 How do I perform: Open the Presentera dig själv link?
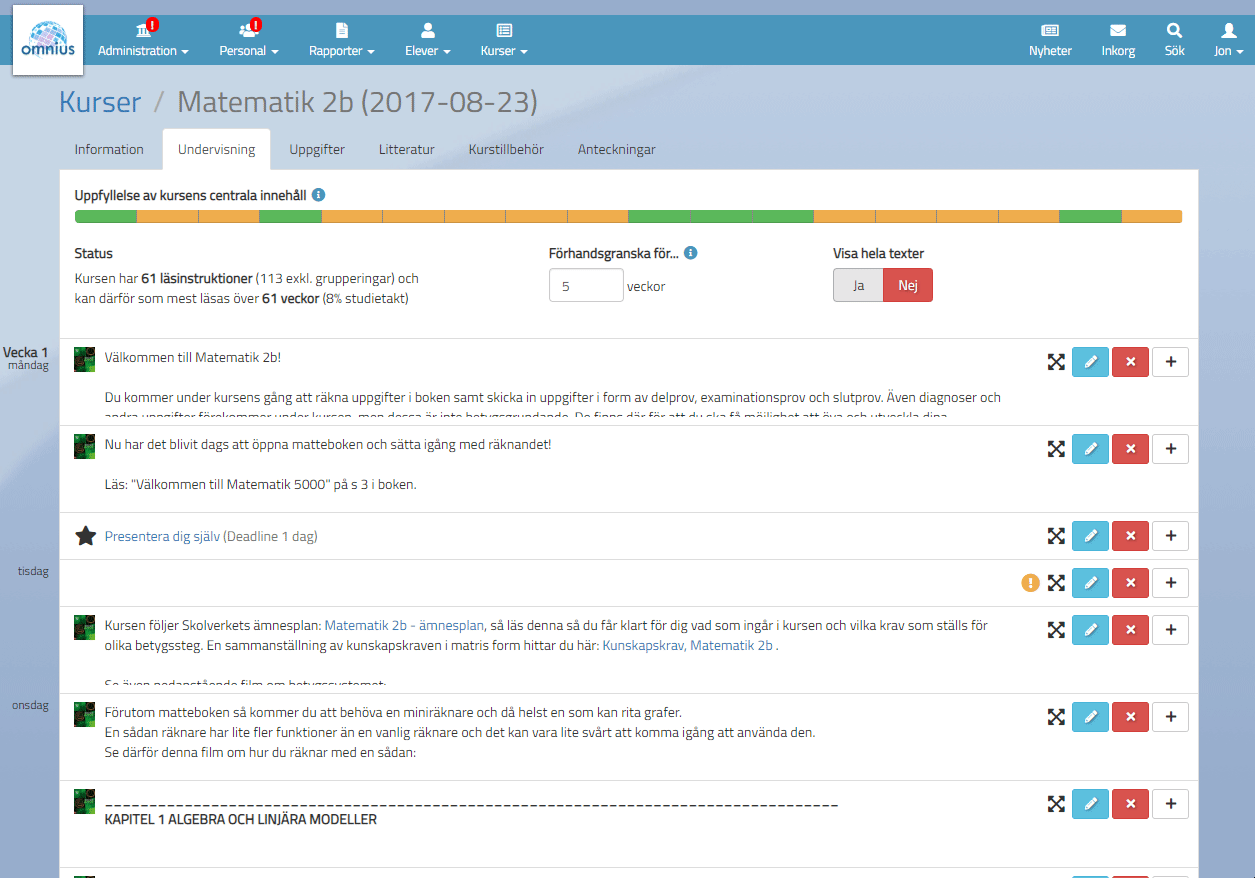point(161,537)
